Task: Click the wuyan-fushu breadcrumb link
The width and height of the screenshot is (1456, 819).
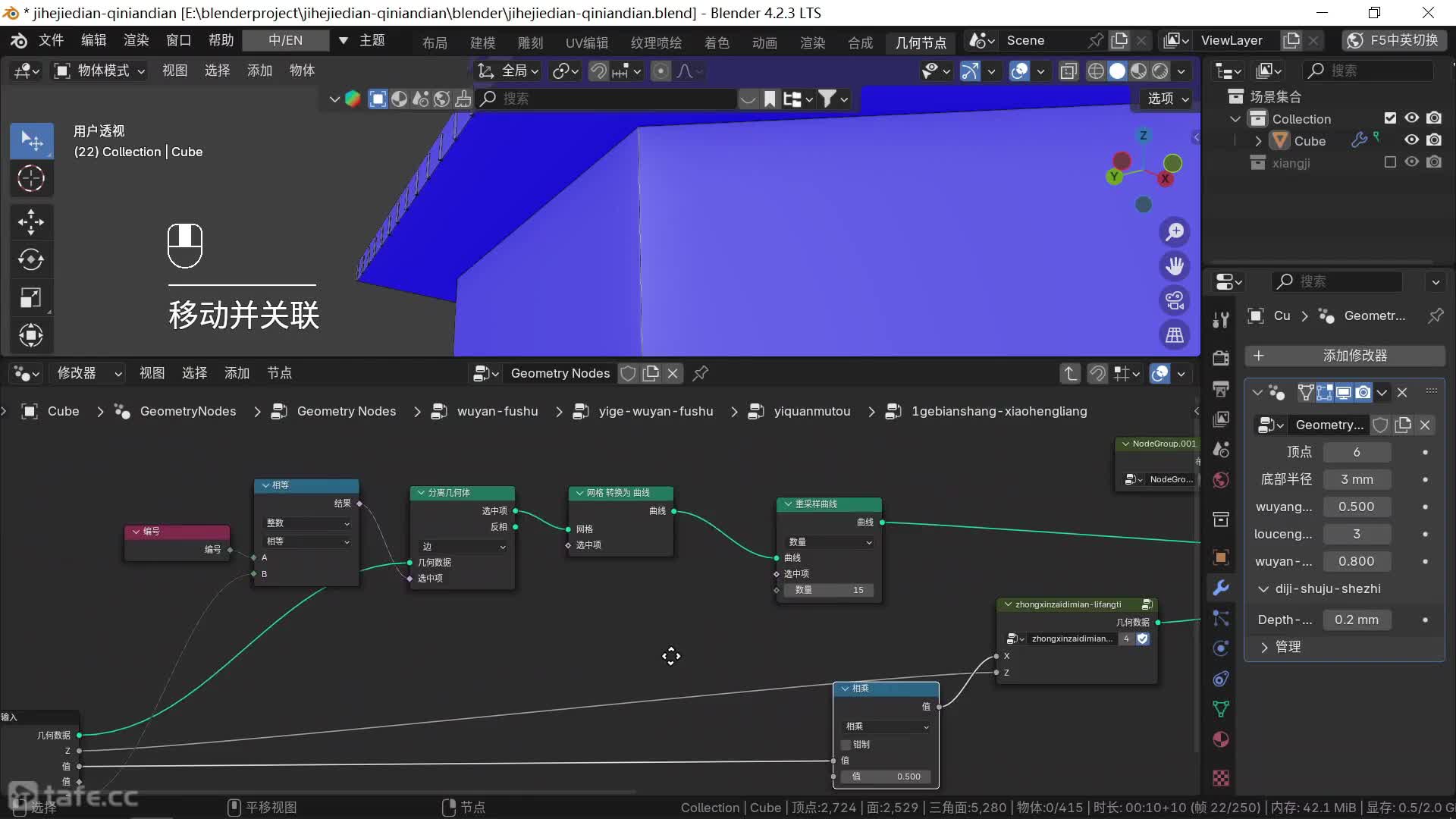Action: pos(497,411)
